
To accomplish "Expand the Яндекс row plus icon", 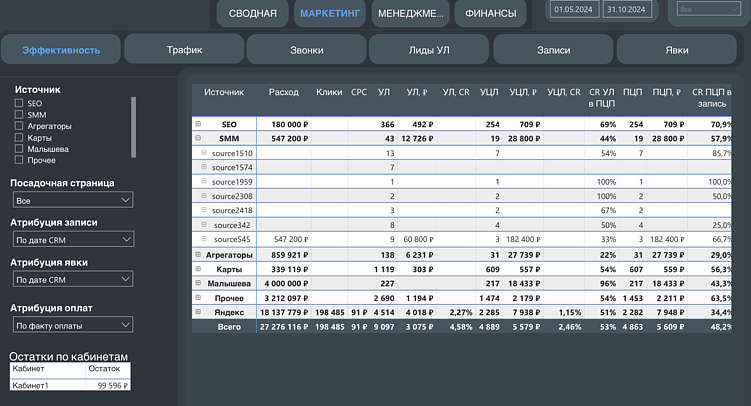I will pyautogui.click(x=198, y=312).
